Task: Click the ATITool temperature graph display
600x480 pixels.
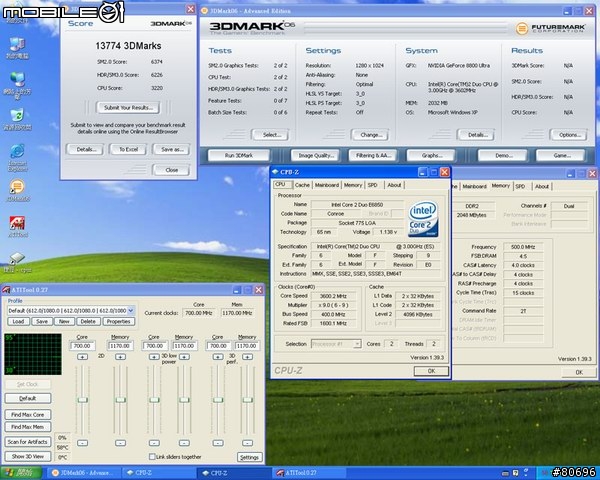Action: click(x=33, y=354)
